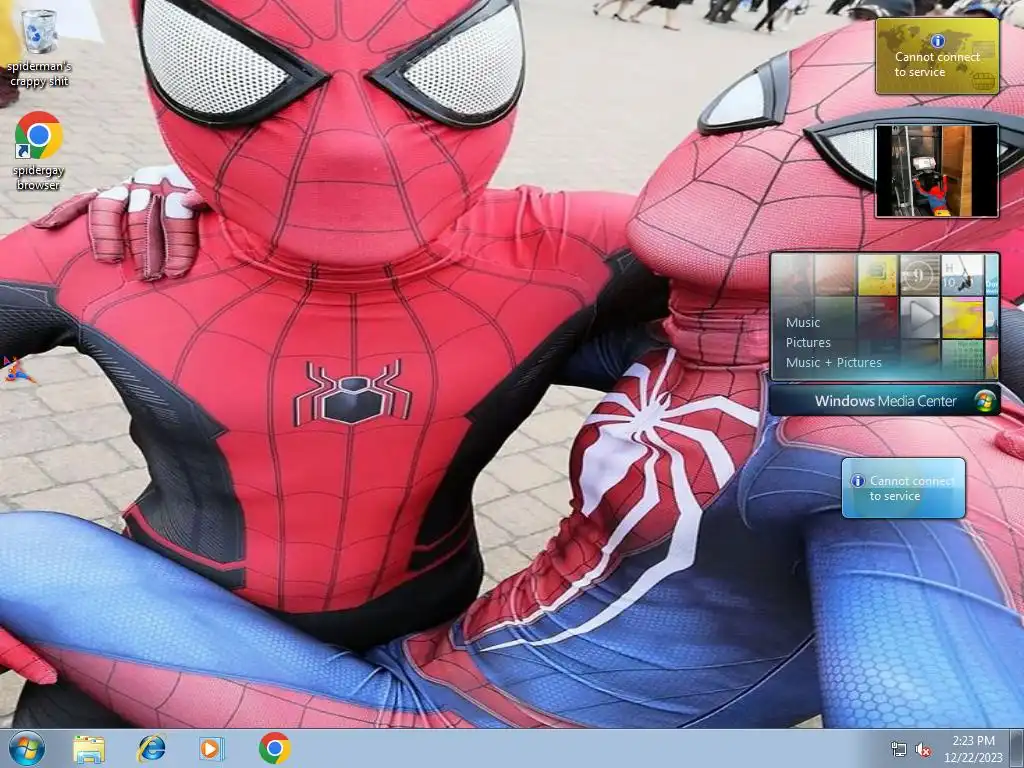Click the blue weather gadget info icon
The image size is (1024, 768).
pyautogui.click(x=857, y=481)
